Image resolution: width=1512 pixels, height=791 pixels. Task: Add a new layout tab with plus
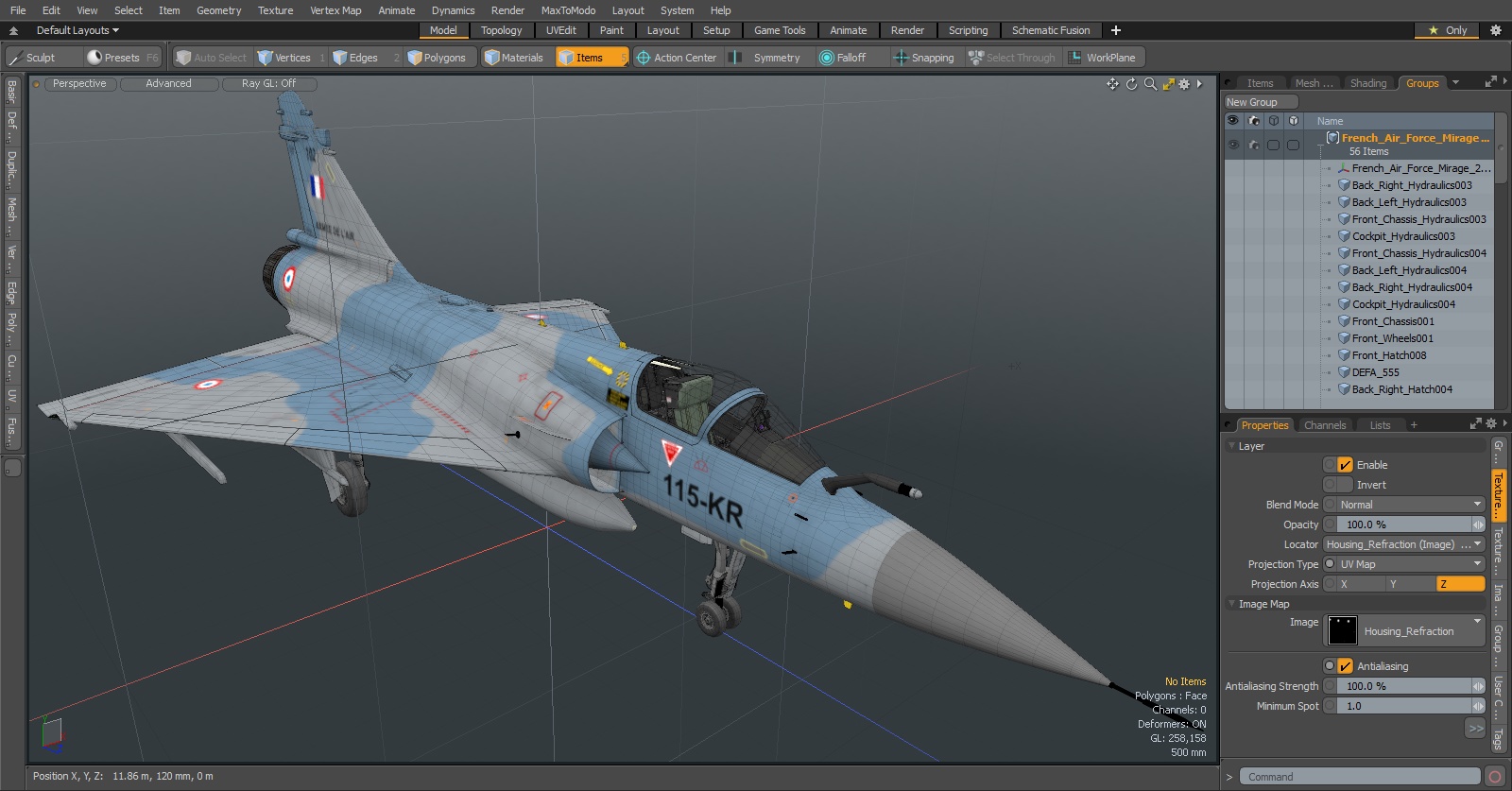click(x=1116, y=30)
